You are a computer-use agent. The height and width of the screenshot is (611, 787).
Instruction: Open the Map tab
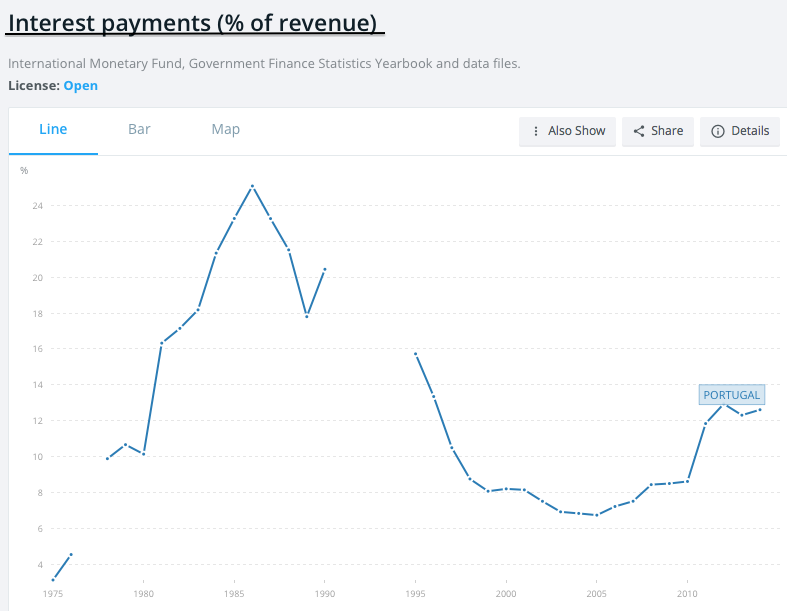(225, 130)
